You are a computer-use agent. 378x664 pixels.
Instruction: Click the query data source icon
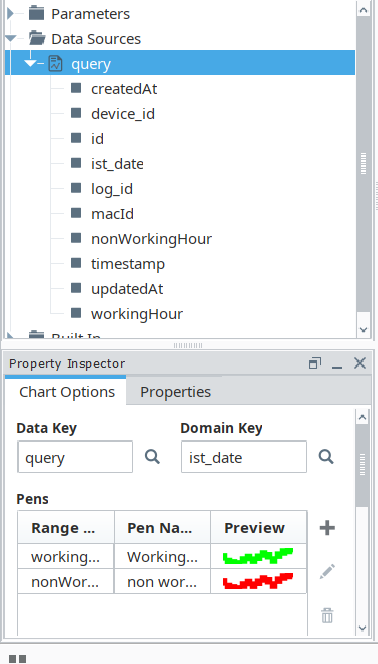click(x=55, y=64)
